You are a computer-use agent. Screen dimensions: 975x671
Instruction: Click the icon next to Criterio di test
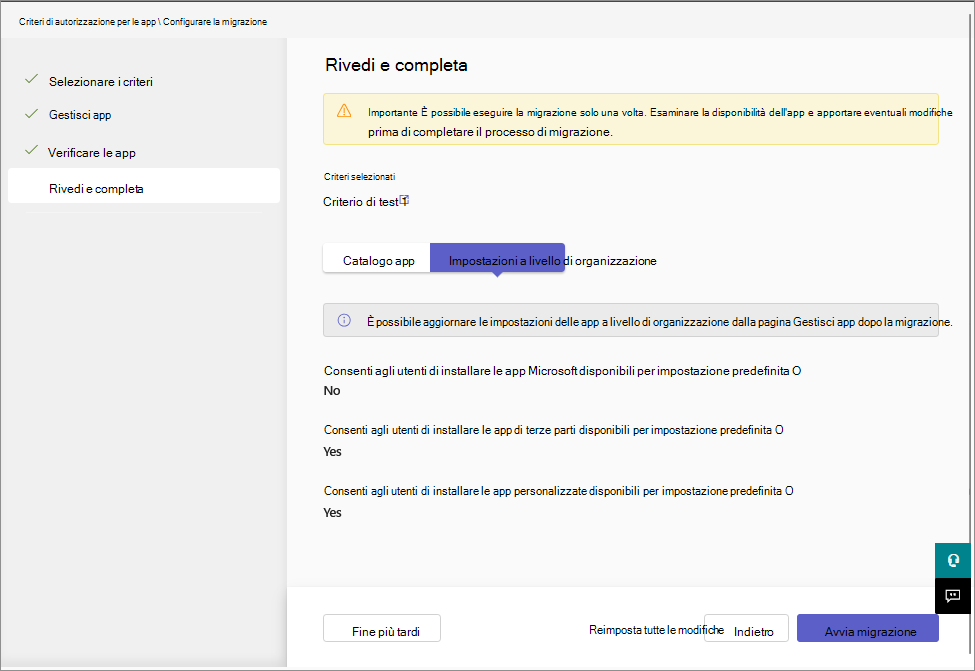tap(404, 200)
